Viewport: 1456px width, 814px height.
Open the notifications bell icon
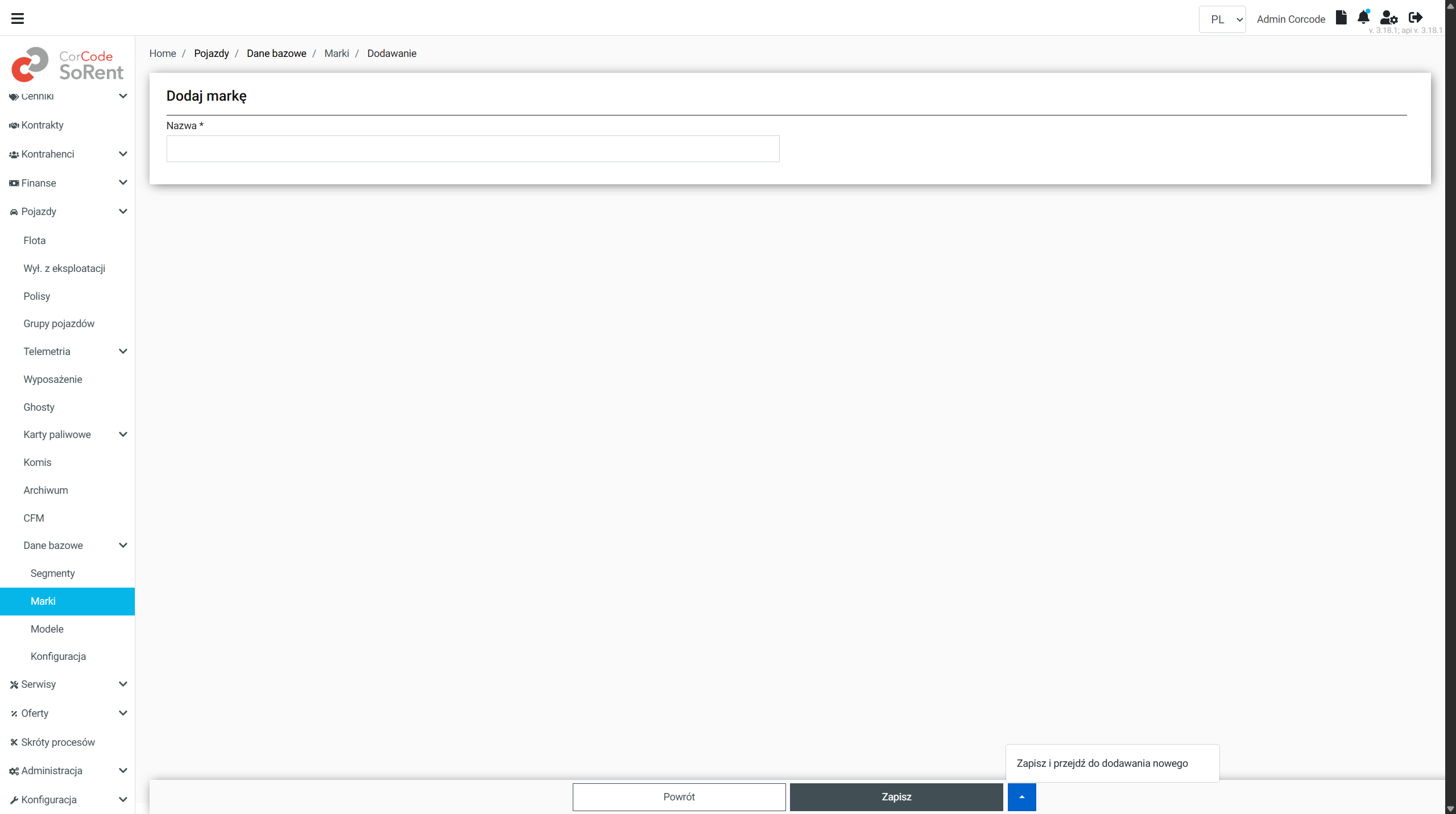click(x=1363, y=18)
